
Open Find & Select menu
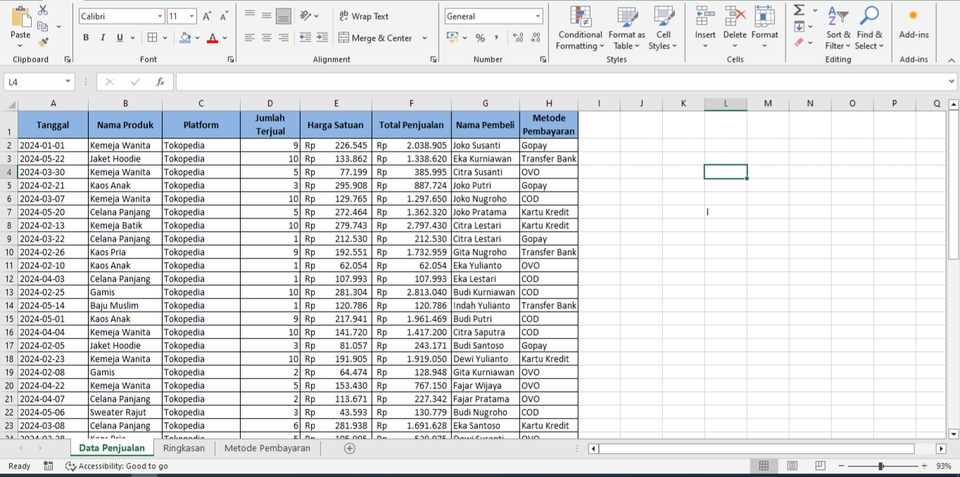[x=869, y=28]
